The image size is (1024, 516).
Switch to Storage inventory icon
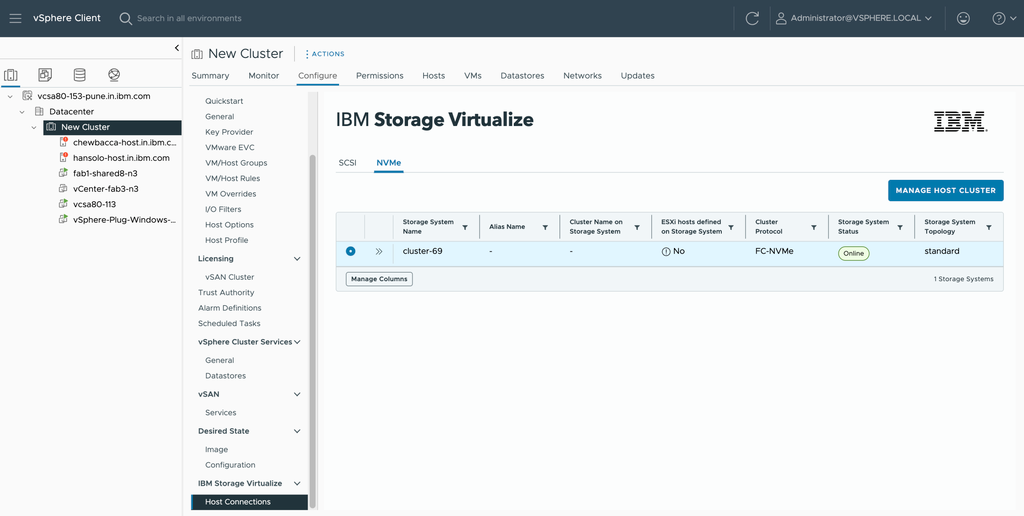coord(80,74)
